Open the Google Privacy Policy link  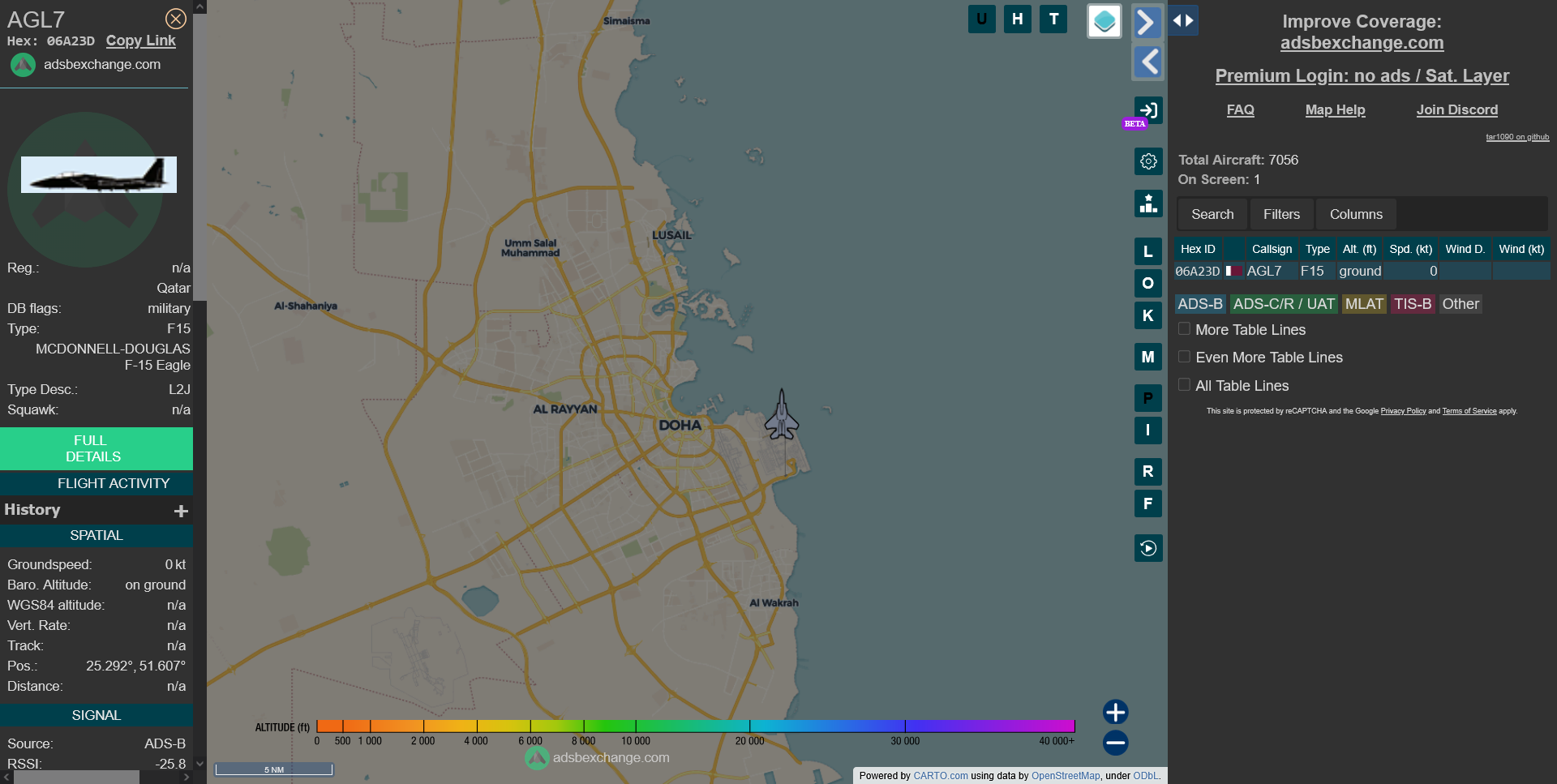coord(1403,411)
